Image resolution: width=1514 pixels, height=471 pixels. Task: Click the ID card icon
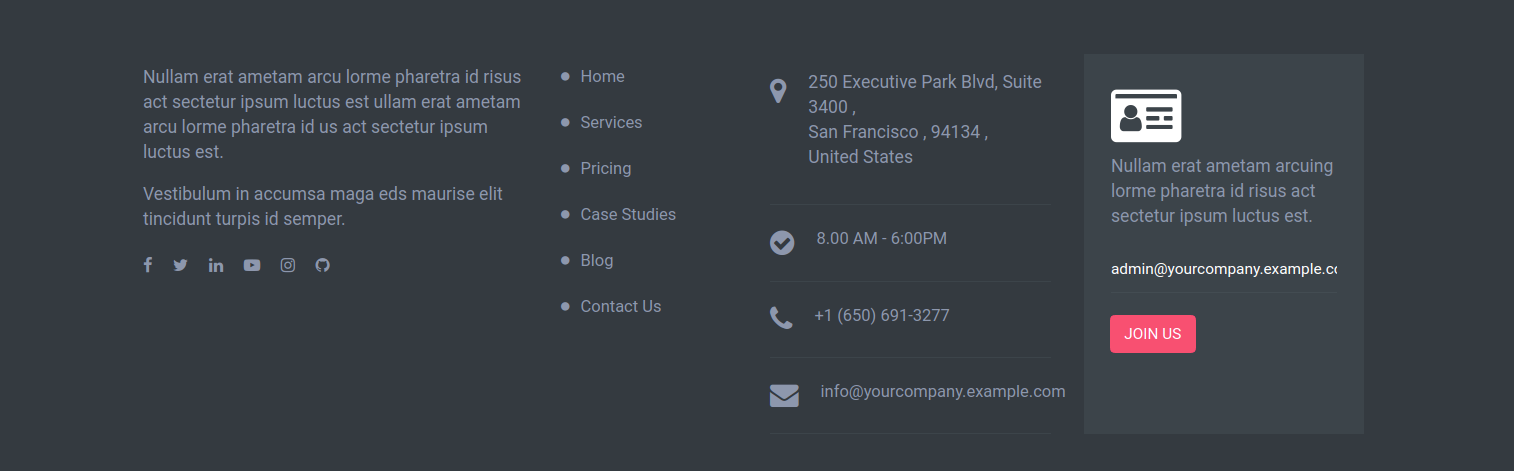1146,116
